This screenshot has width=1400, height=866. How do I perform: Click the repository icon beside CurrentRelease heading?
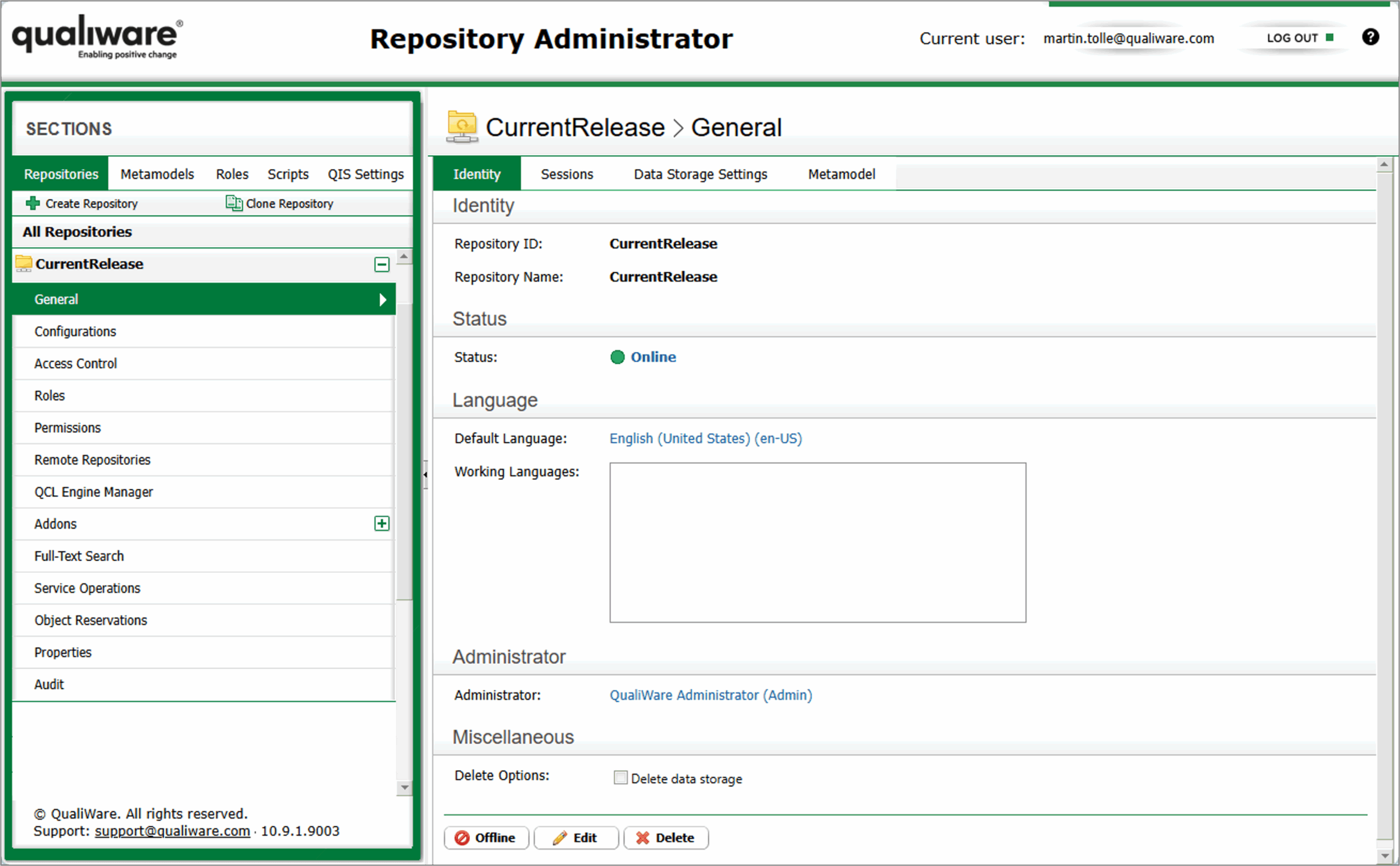pyautogui.click(x=462, y=126)
